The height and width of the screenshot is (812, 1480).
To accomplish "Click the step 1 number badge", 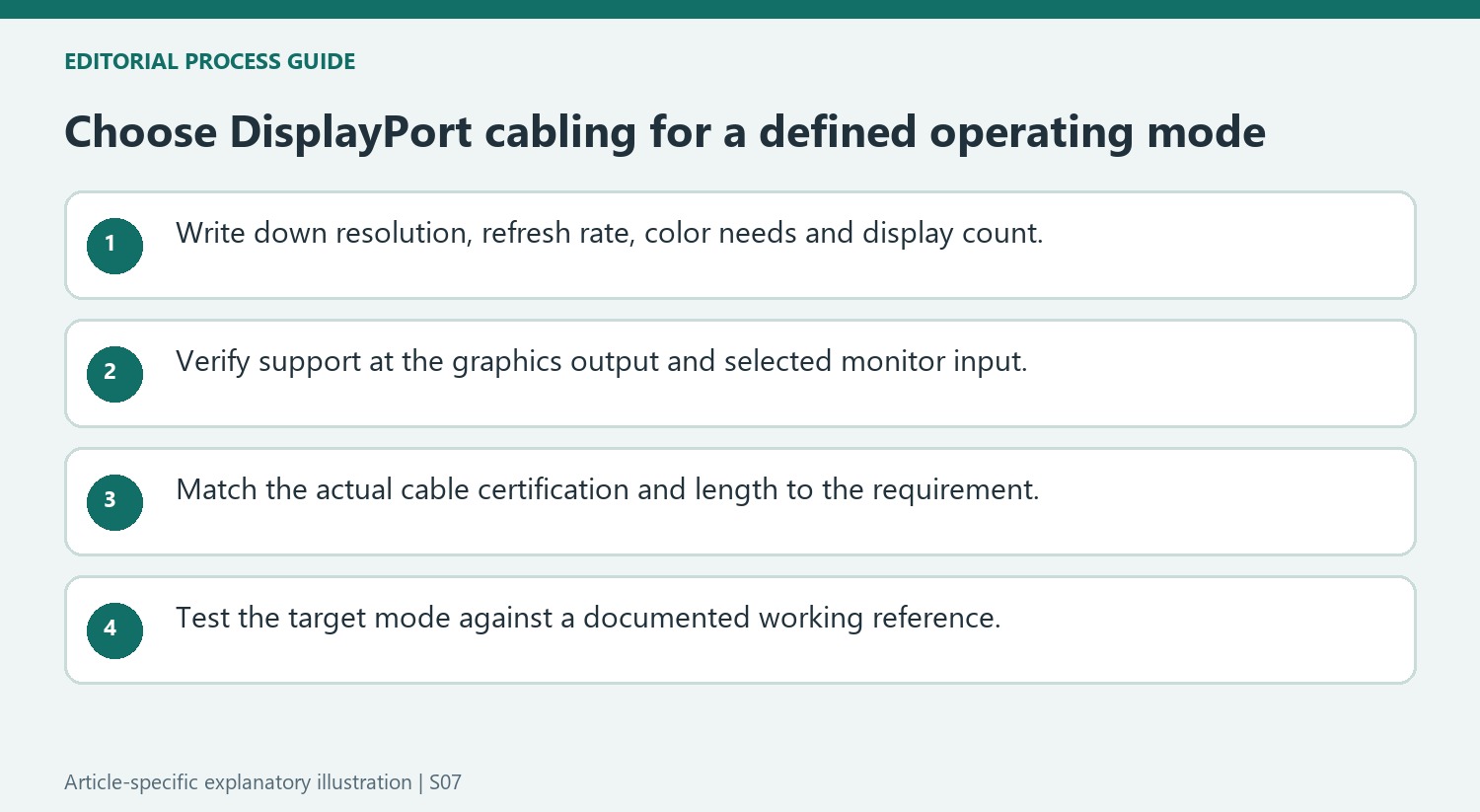I will pos(114,246).
